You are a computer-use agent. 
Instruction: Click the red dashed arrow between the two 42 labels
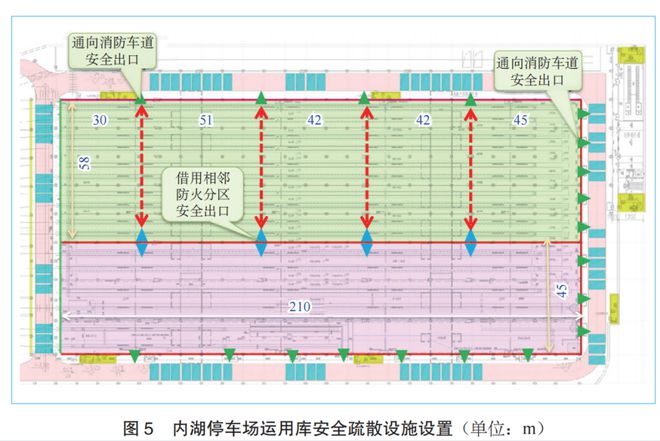click(x=367, y=167)
